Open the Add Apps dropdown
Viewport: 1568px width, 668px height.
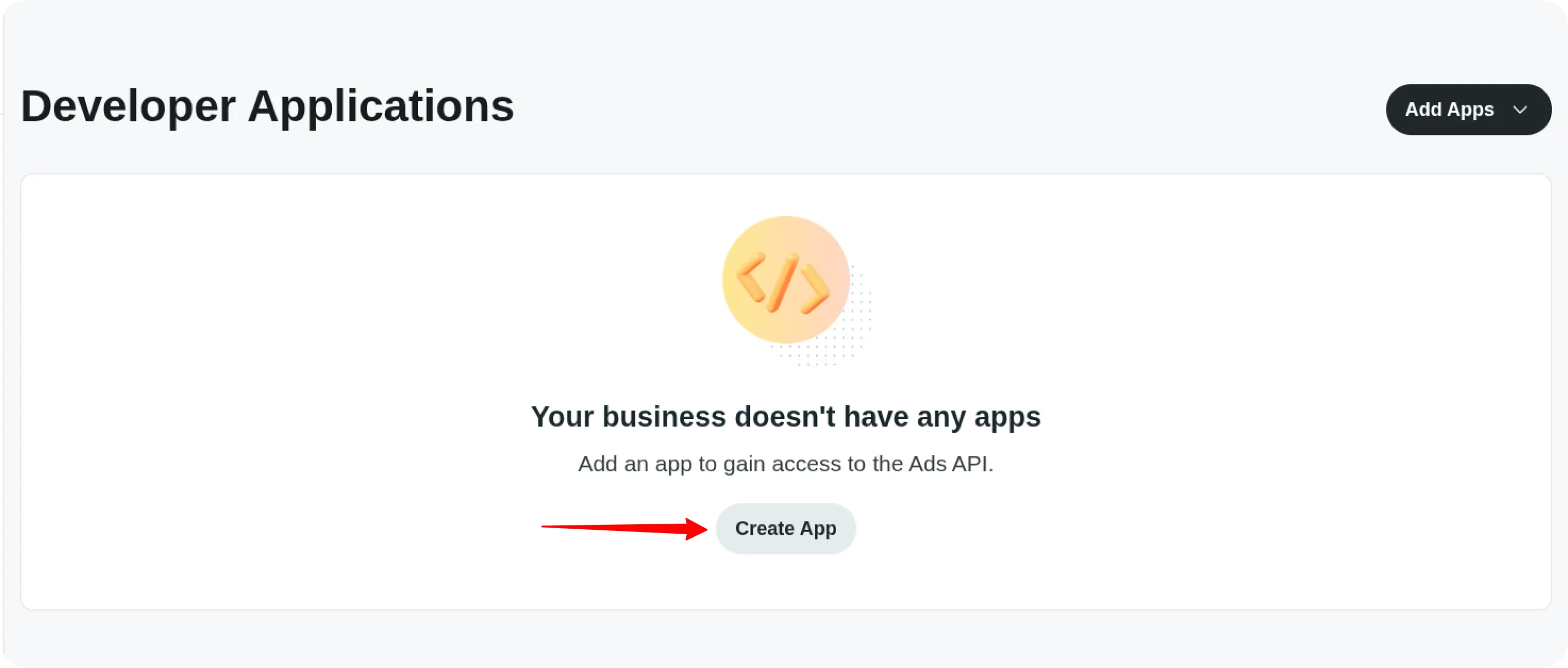click(1449, 110)
